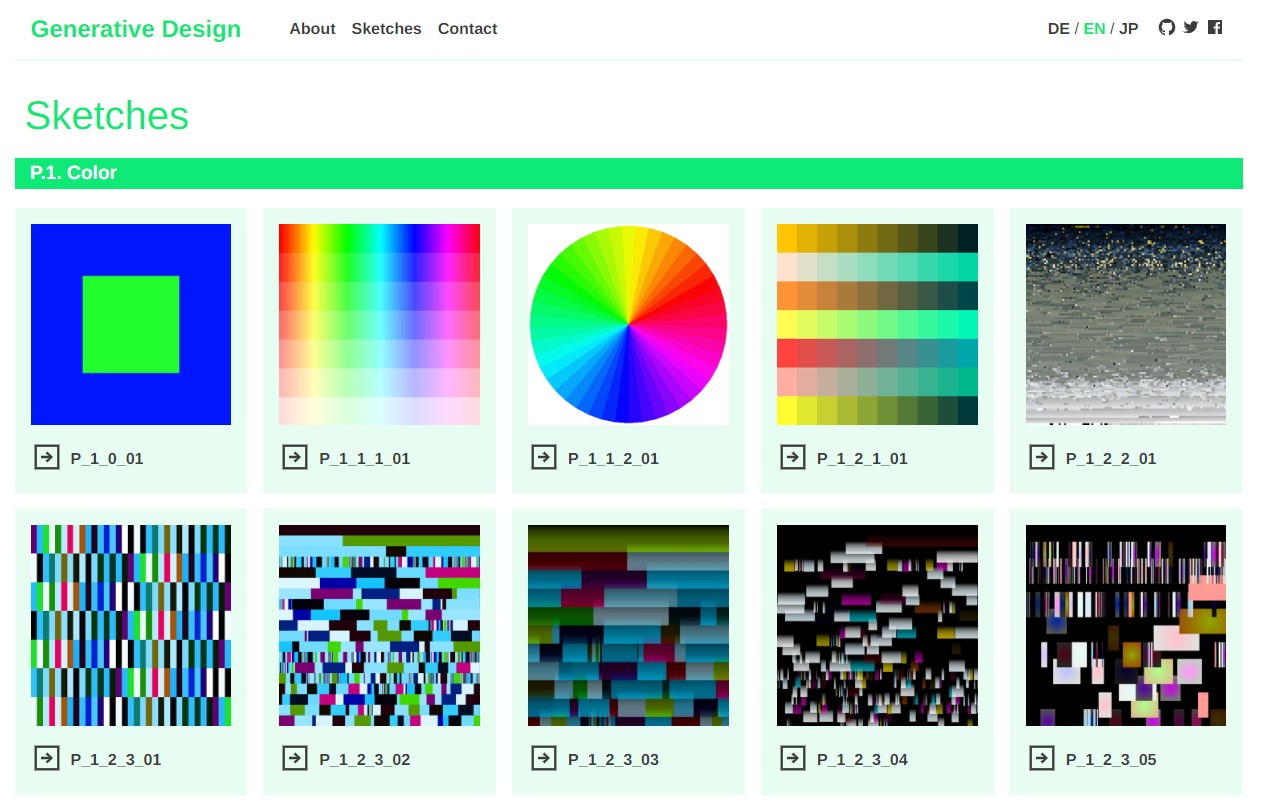Click the arrow icon beside P_1_1_2_01

(544, 457)
